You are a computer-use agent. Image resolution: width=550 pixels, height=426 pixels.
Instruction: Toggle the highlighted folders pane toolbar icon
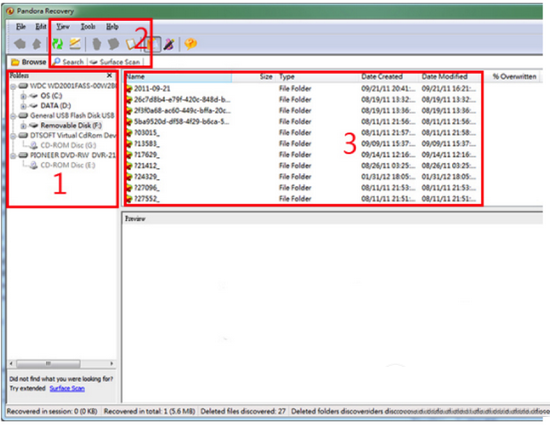click(152, 44)
